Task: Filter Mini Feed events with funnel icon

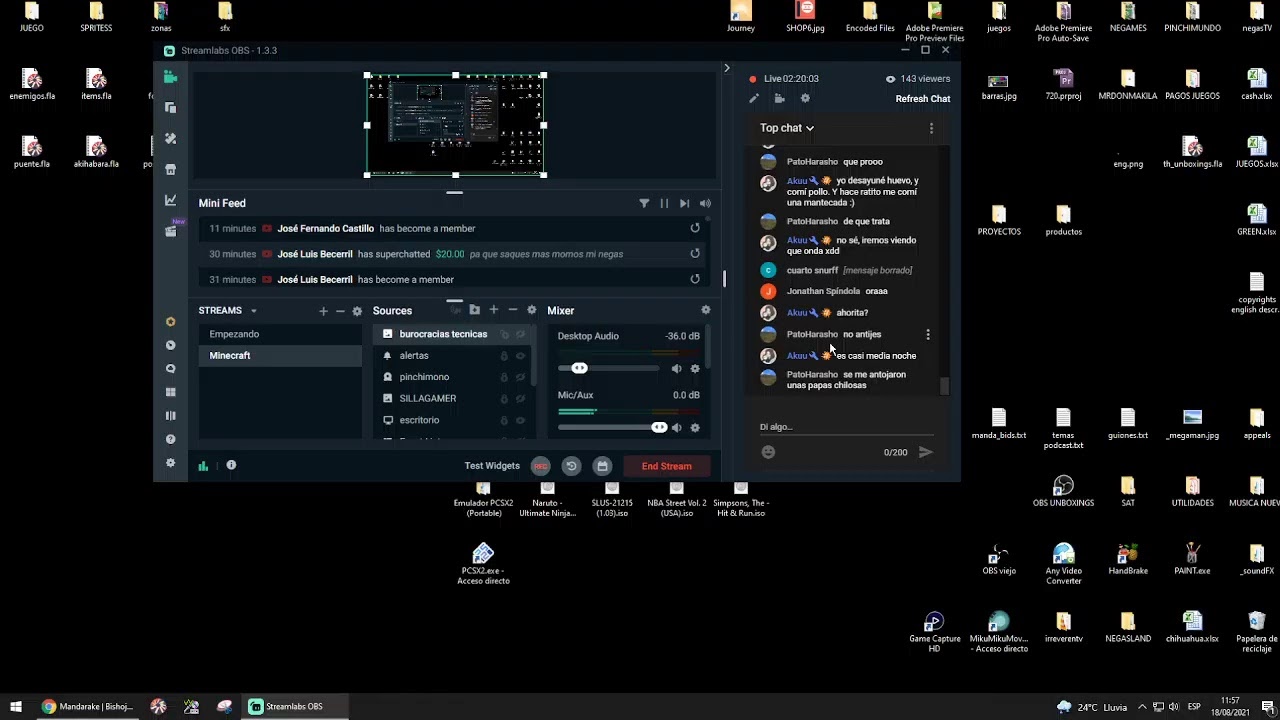Action: pyautogui.click(x=644, y=203)
